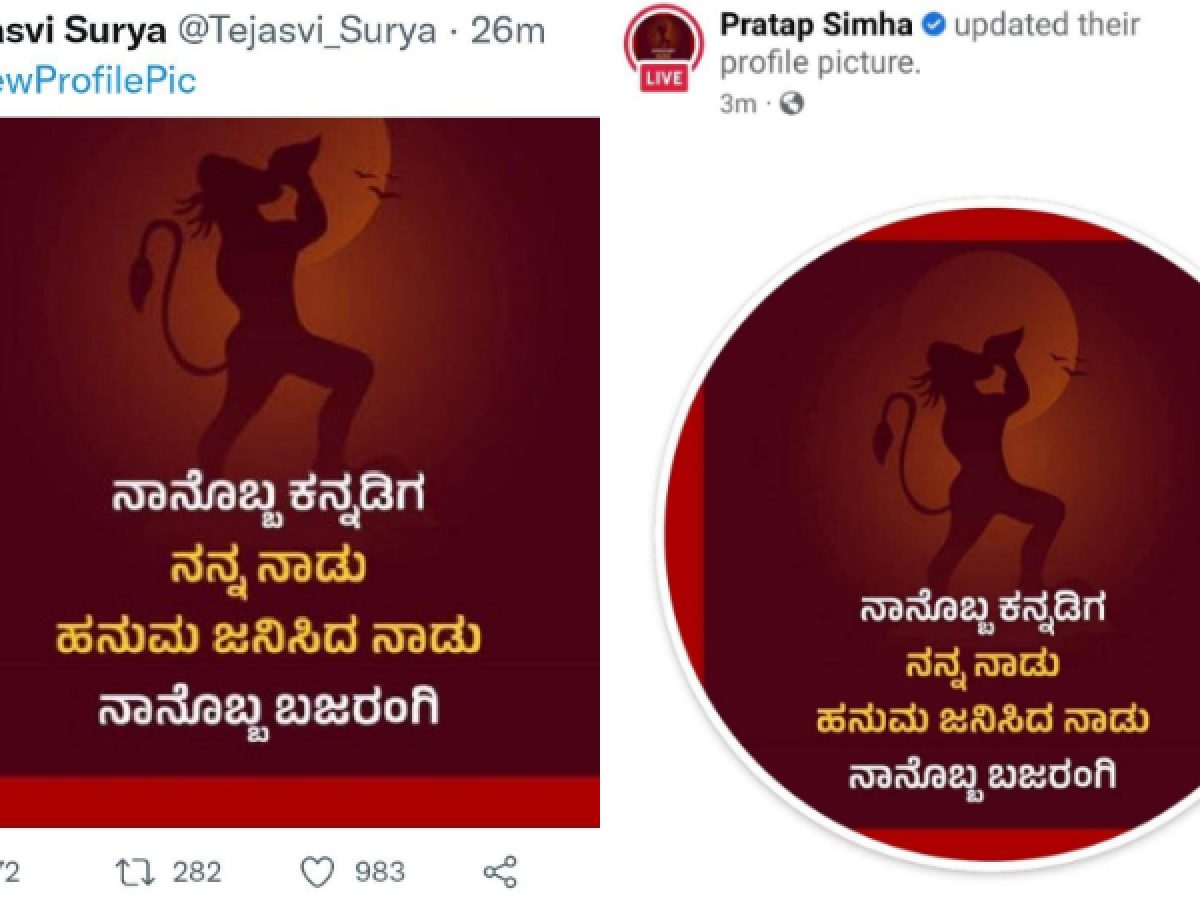Viewport: 1200px width, 900px height.
Task: Open the NewProfilePic hashtag link
Action: tap(98, 81)
